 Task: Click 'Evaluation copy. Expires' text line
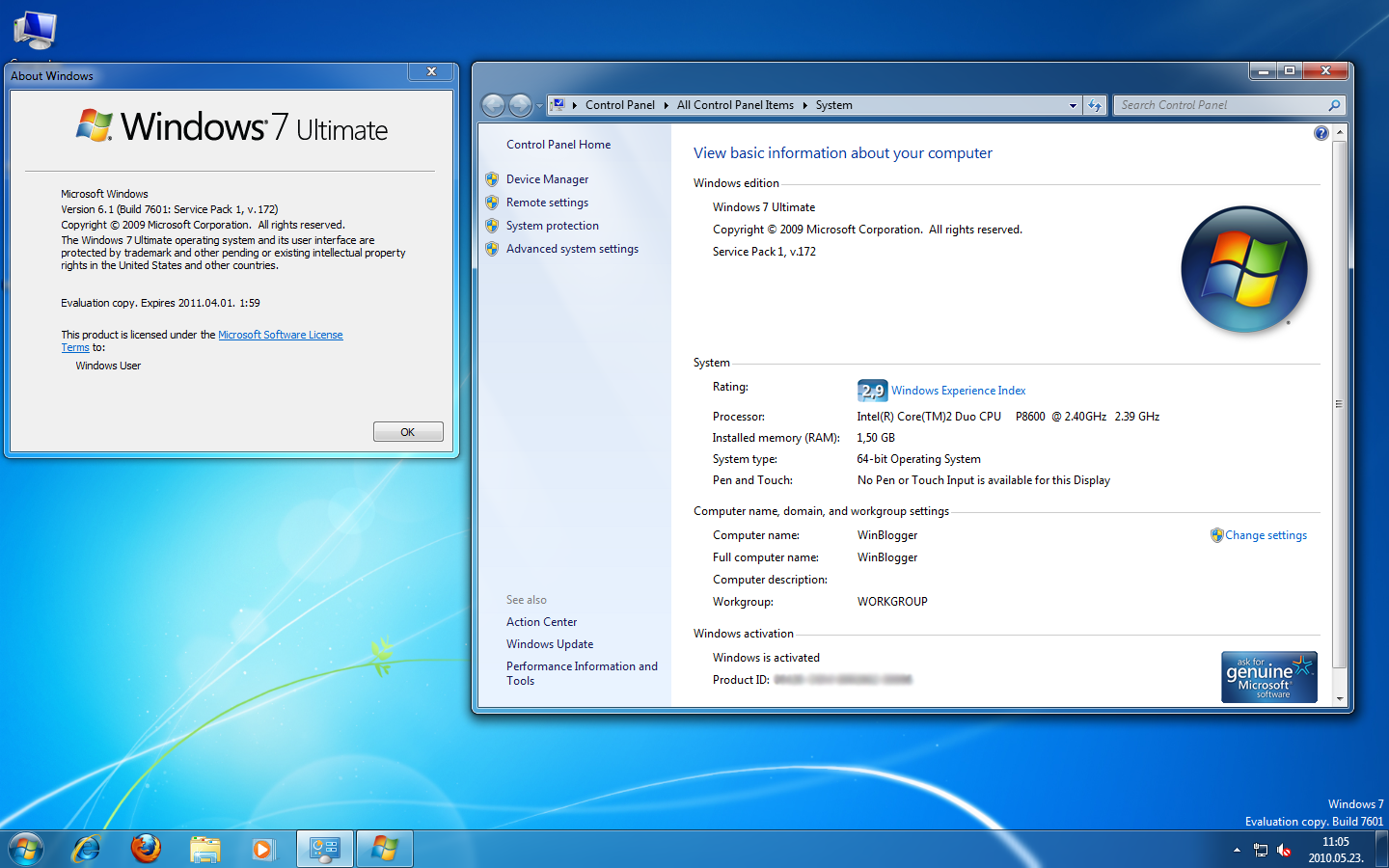point(160,303)
